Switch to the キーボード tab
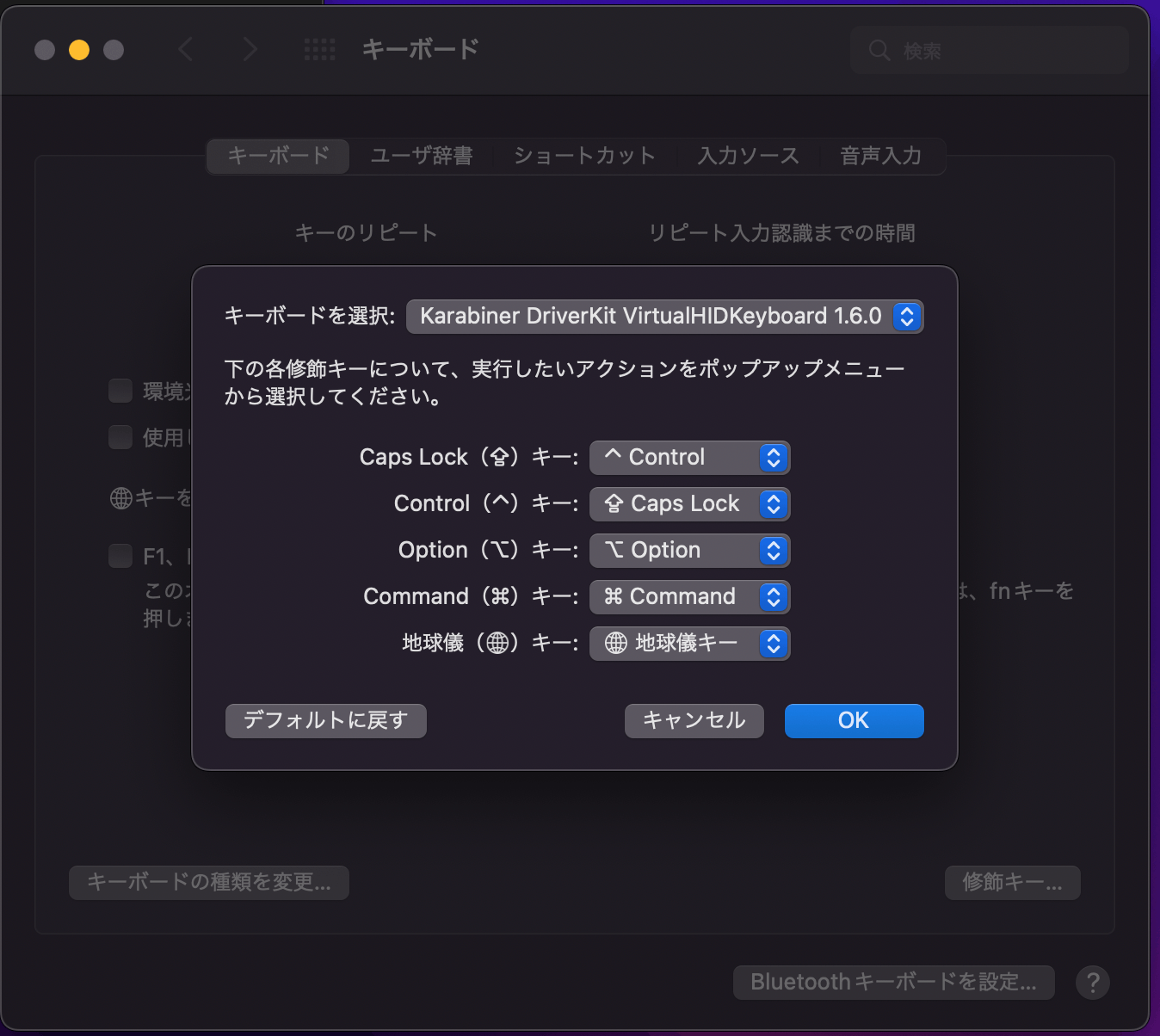This screenshot has width=1160, height=1036. (x=278, y=156)
